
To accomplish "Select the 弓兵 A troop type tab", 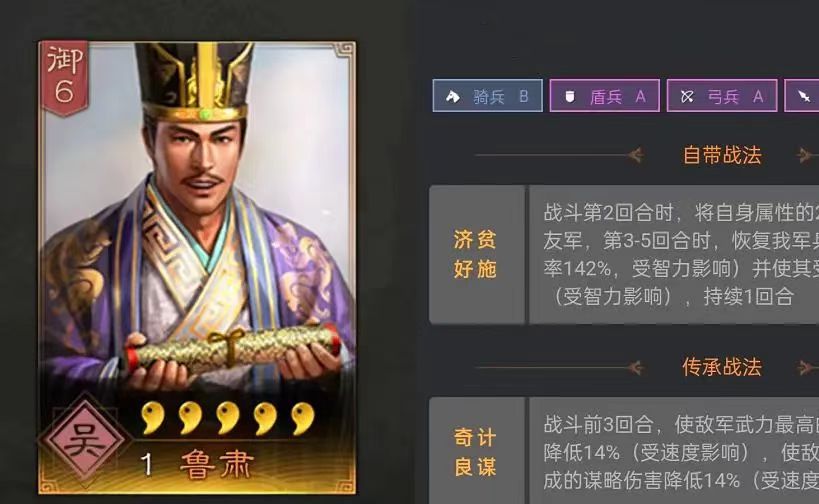I will click(722, 96).
